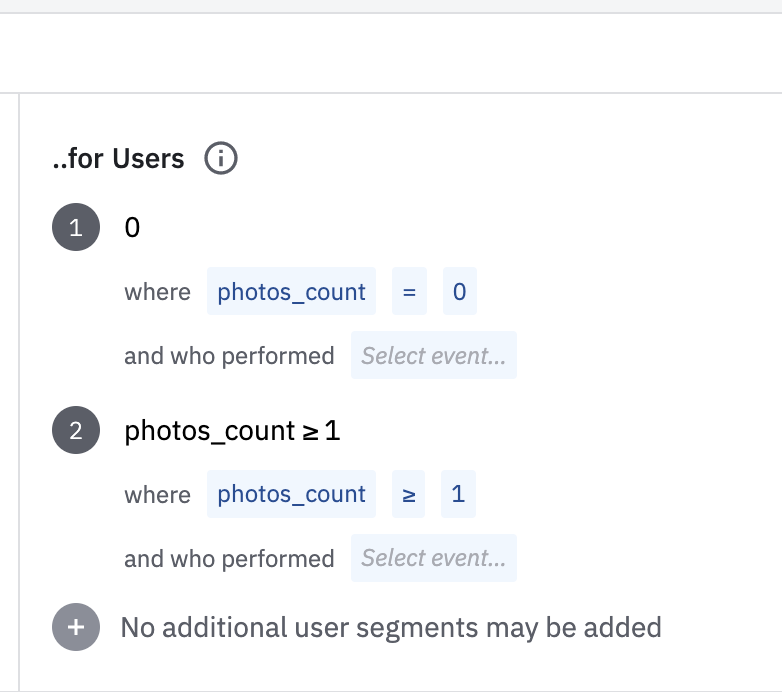
Task: Click the No additional user segments text
Action: 390,627
